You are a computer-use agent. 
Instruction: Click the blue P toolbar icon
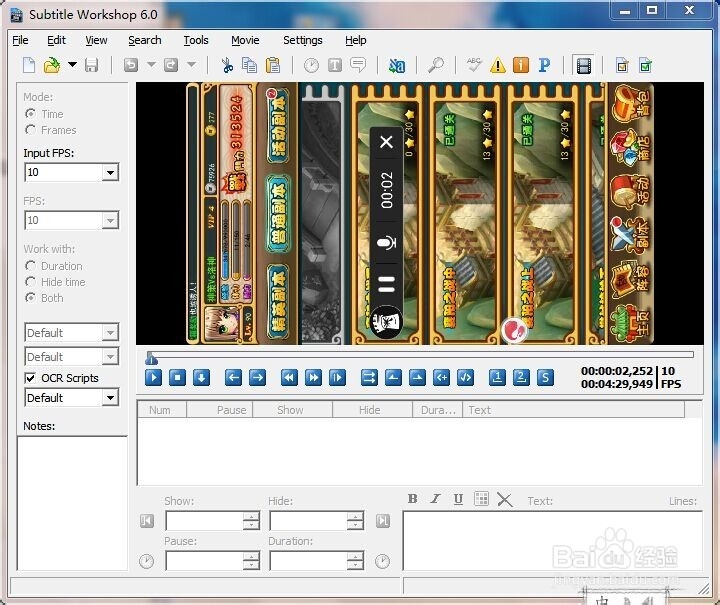[544, 65]
